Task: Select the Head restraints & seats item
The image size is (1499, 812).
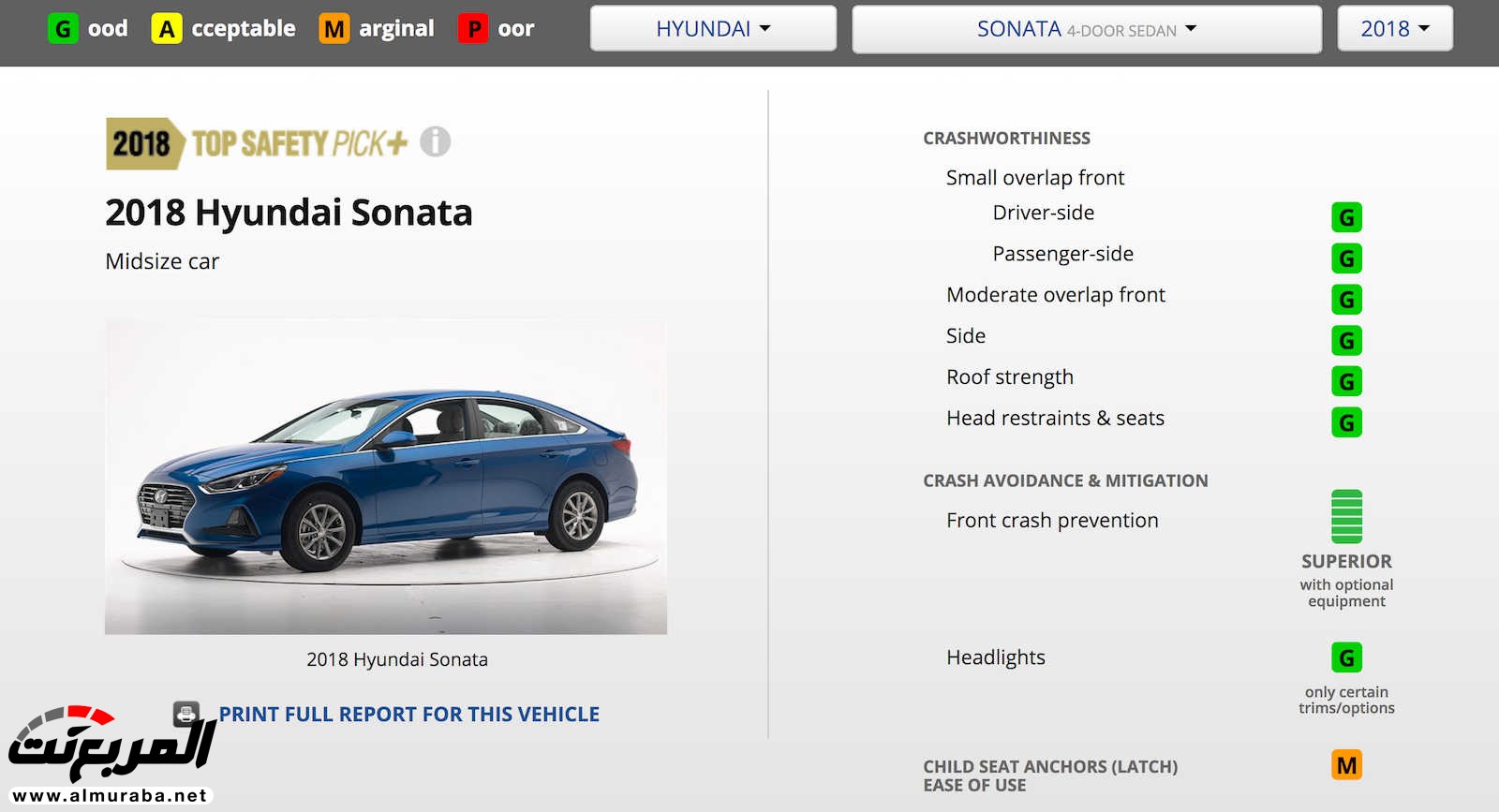Action: point(1055,419)
